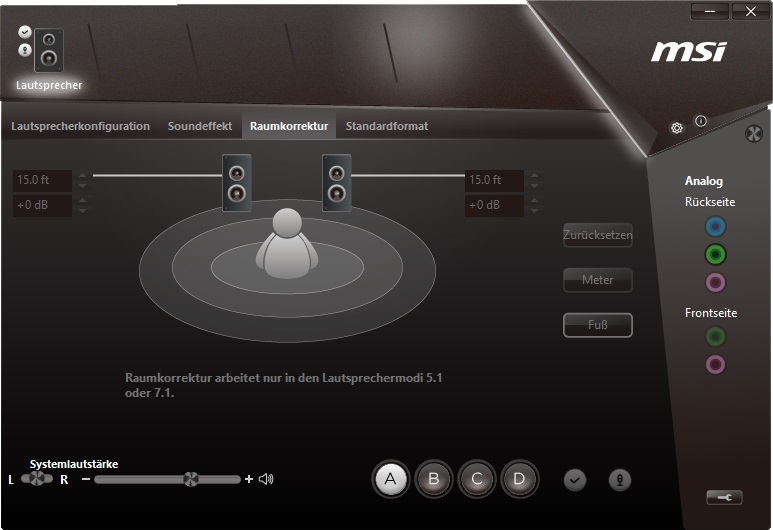Click the Systemlautstärke label
Screen dimensions: 773x530
(74, 464)
